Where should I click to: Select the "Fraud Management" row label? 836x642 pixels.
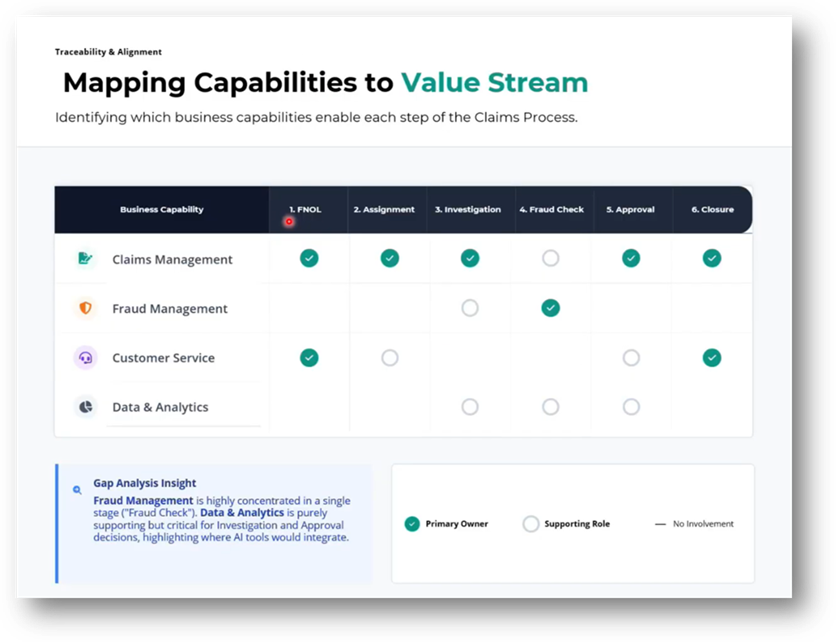170,309
